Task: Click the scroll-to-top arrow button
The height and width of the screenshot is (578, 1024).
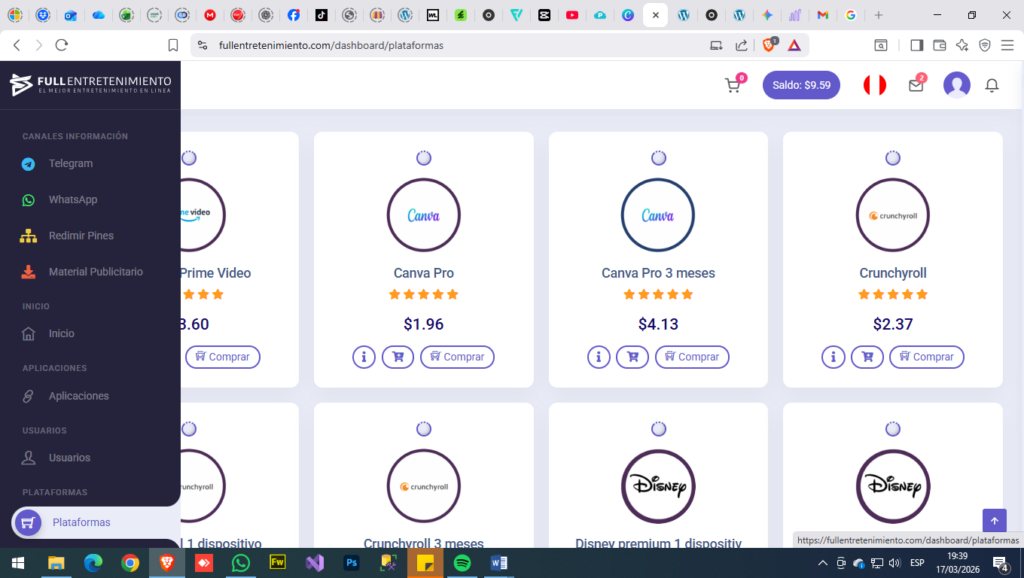Action: pyautogui.click(x=994, y=521)
